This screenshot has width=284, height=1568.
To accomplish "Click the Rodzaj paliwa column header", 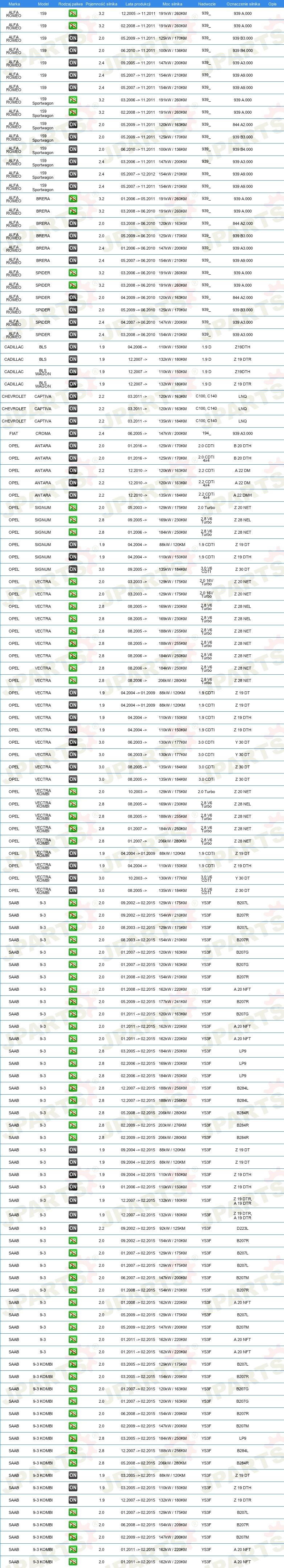I will click(x=70, y=4).
